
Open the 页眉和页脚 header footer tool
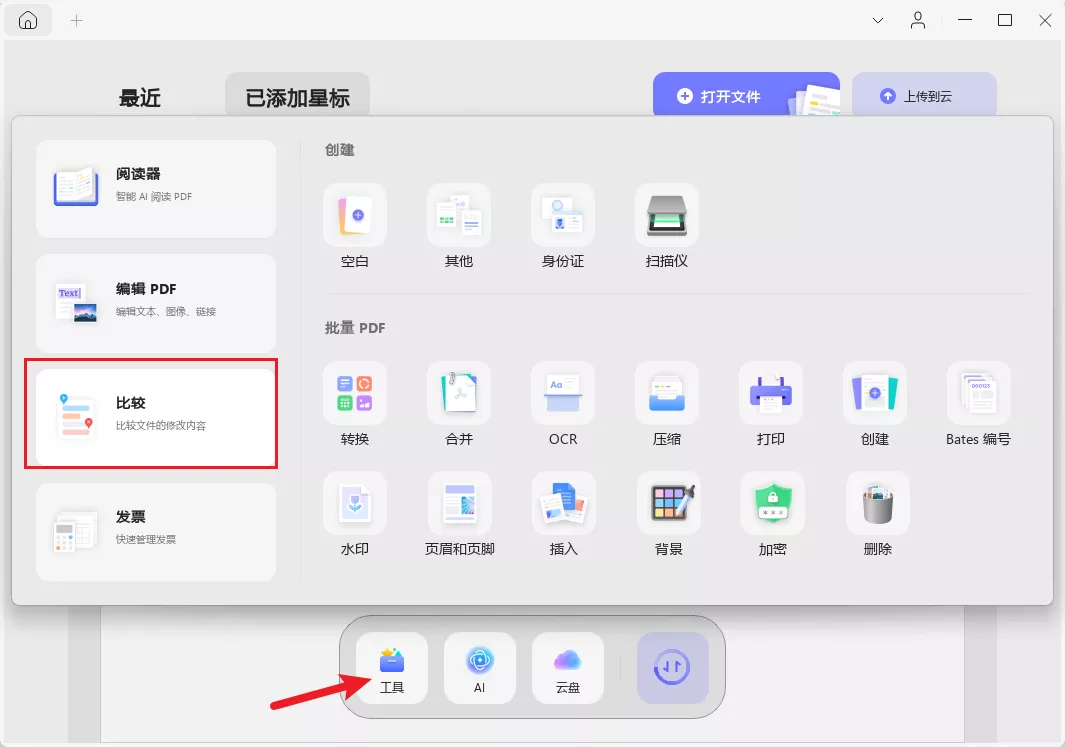pyautogui.click(x=459, y=513)
